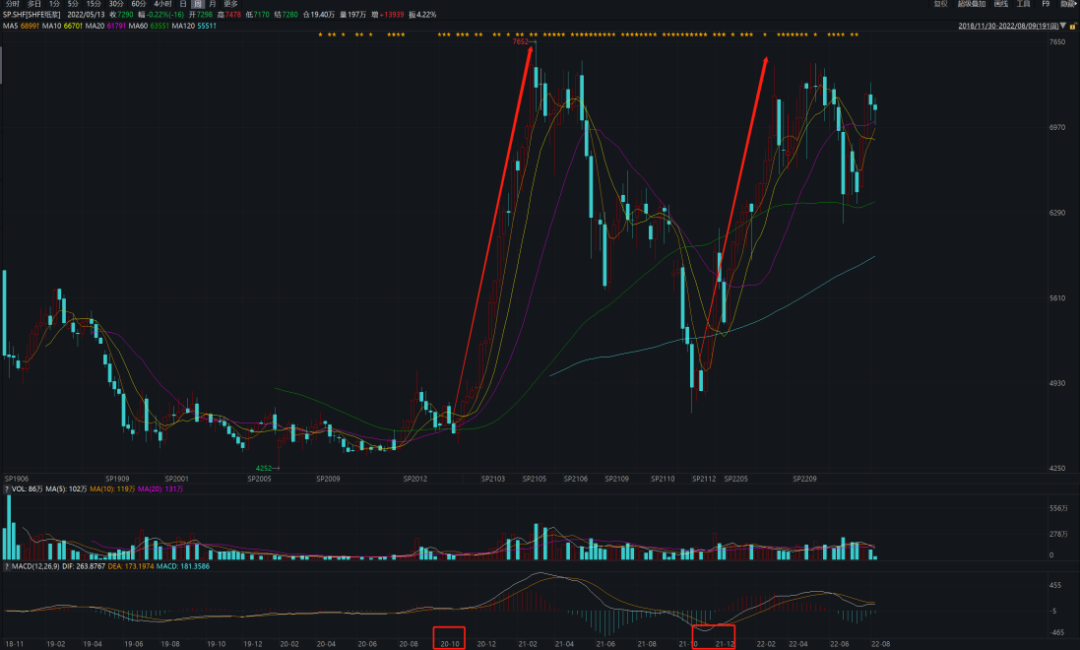Open the 画线 drawing tool

tap(999, 4)
